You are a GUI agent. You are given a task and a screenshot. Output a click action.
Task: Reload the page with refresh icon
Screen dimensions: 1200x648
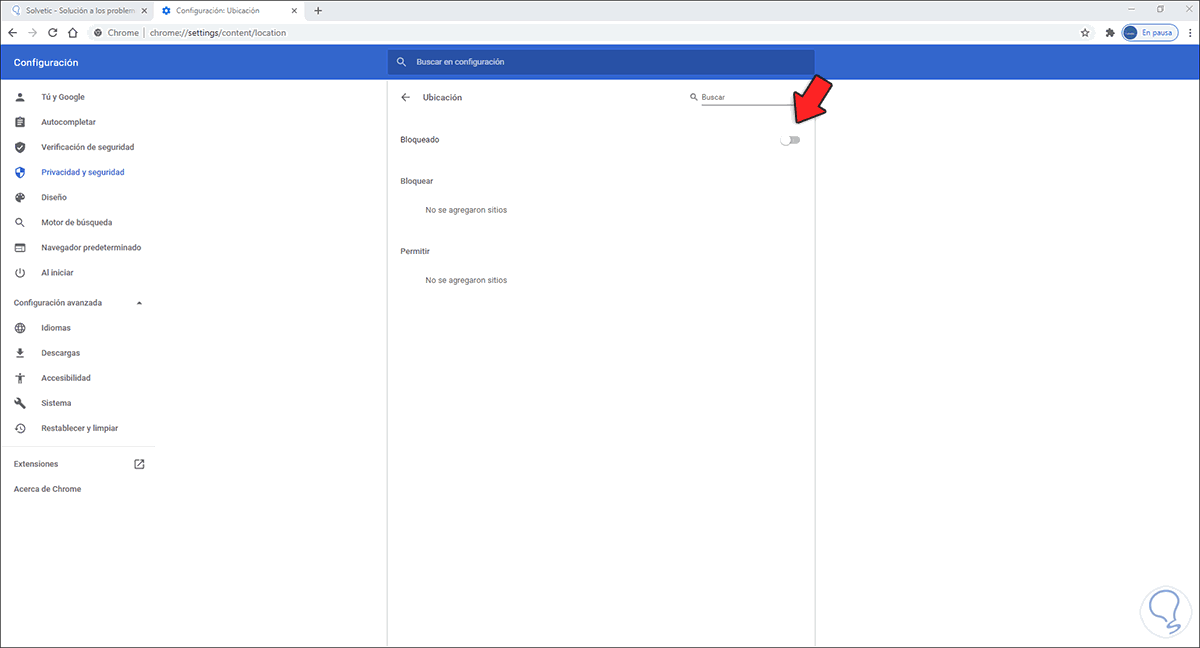pos(53,32)
